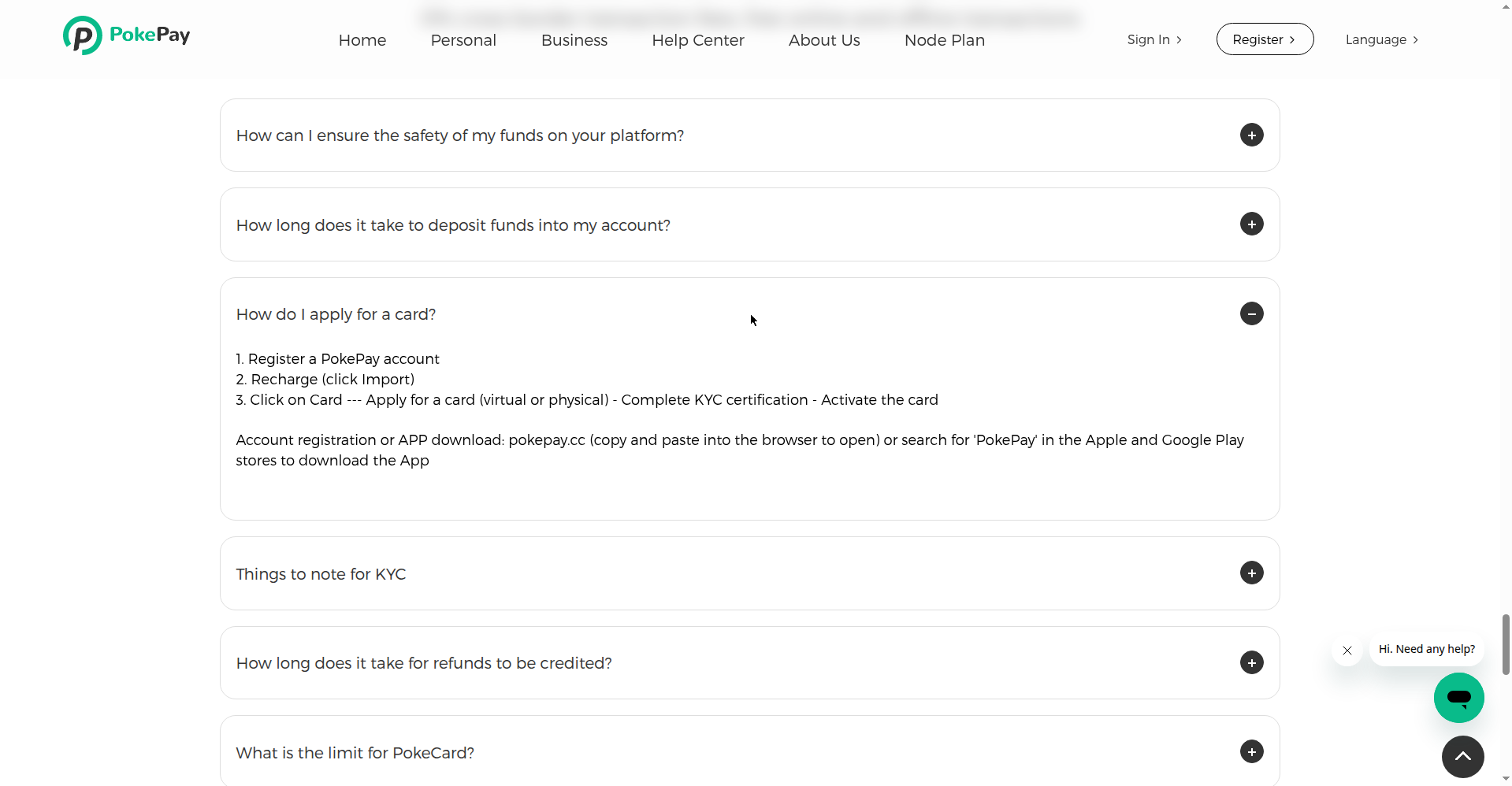Open the Language selector
Viewport: 1512px width, 786px height.
click(x=1382, y=40)
